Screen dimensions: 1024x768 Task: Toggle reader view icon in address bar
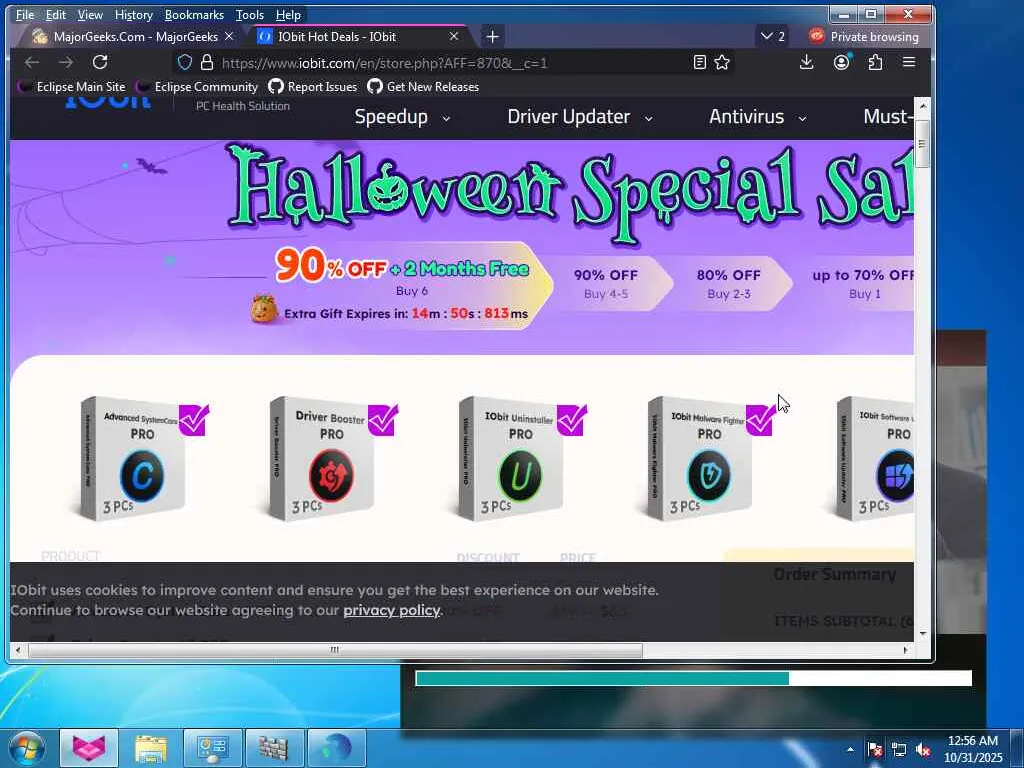click(x=699, y=62)
